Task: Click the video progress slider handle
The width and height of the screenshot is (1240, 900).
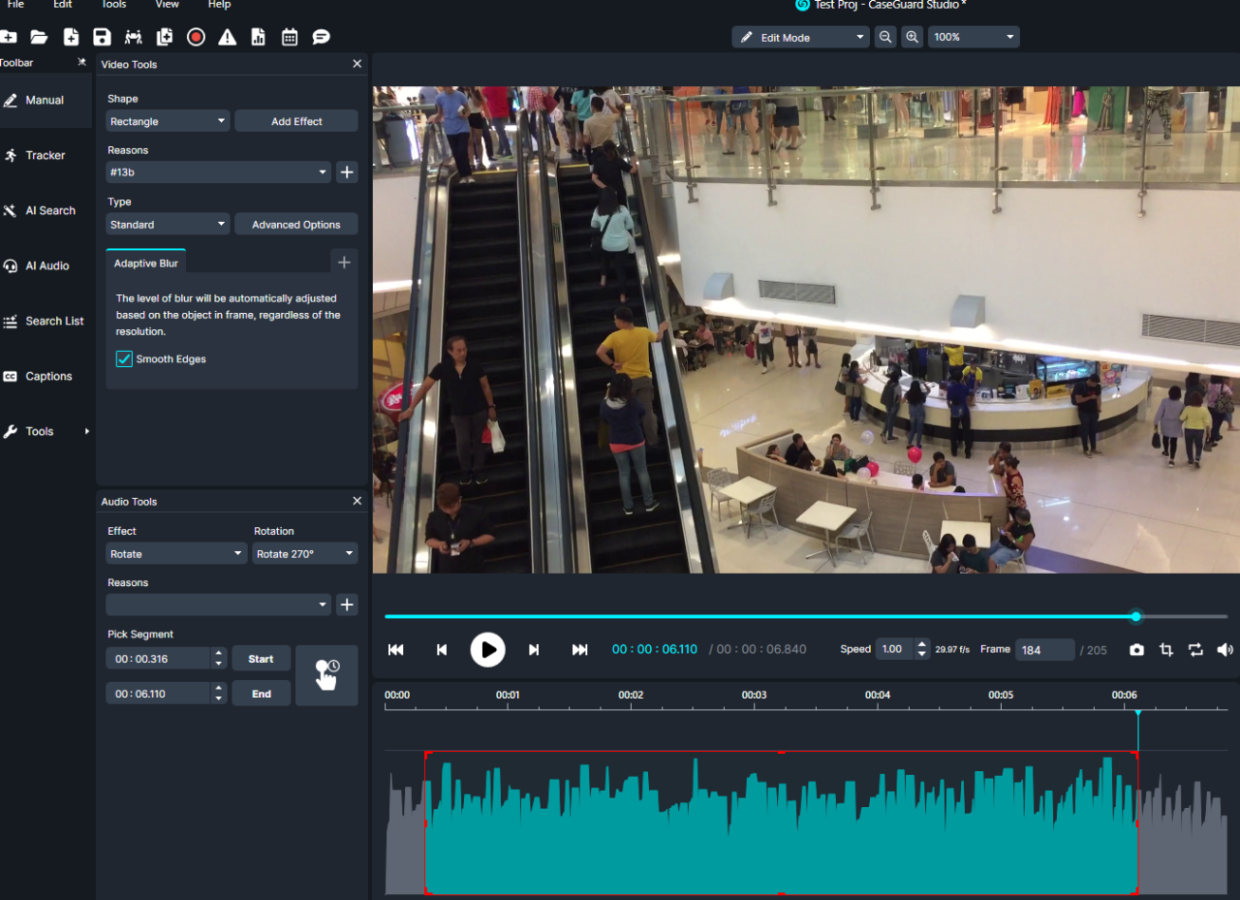Action: 1136,616
